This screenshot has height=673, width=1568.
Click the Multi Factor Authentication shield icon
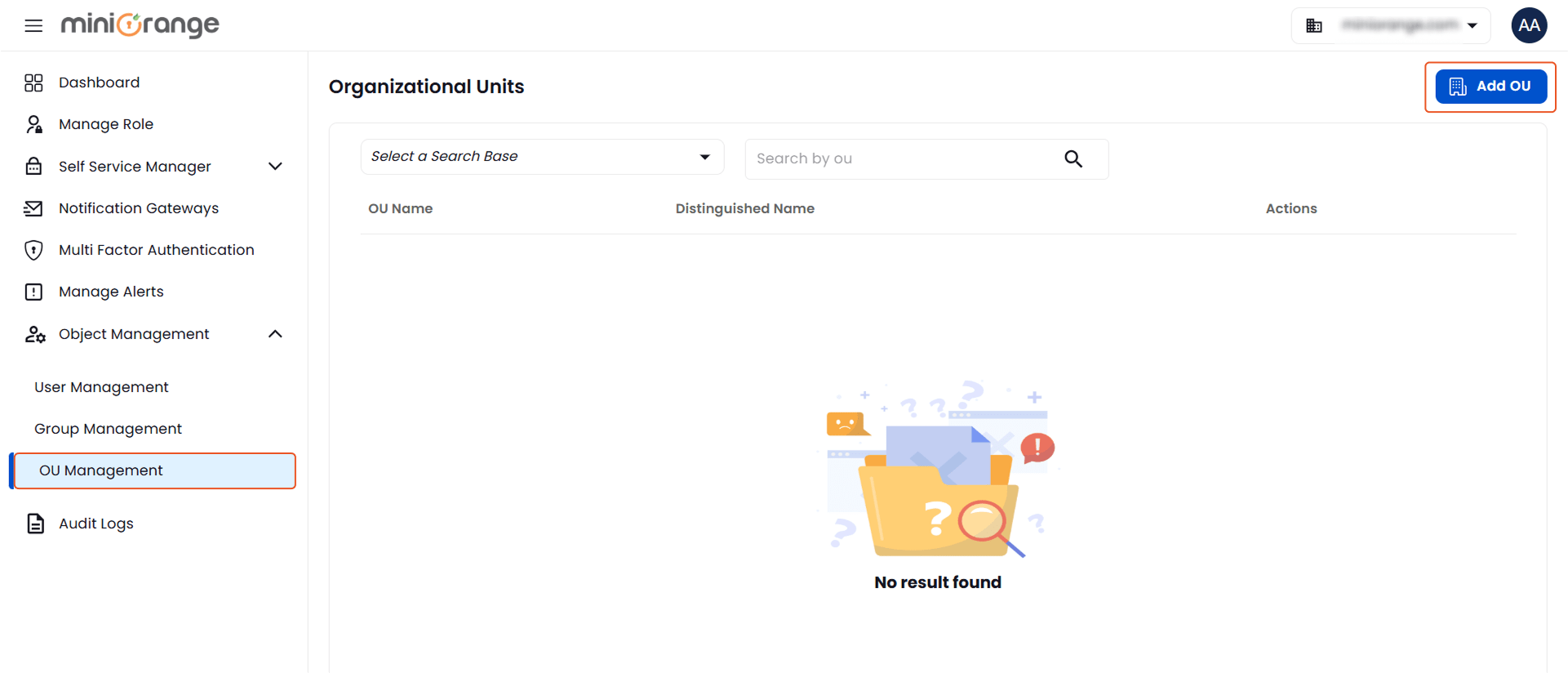tap(33, 250)
